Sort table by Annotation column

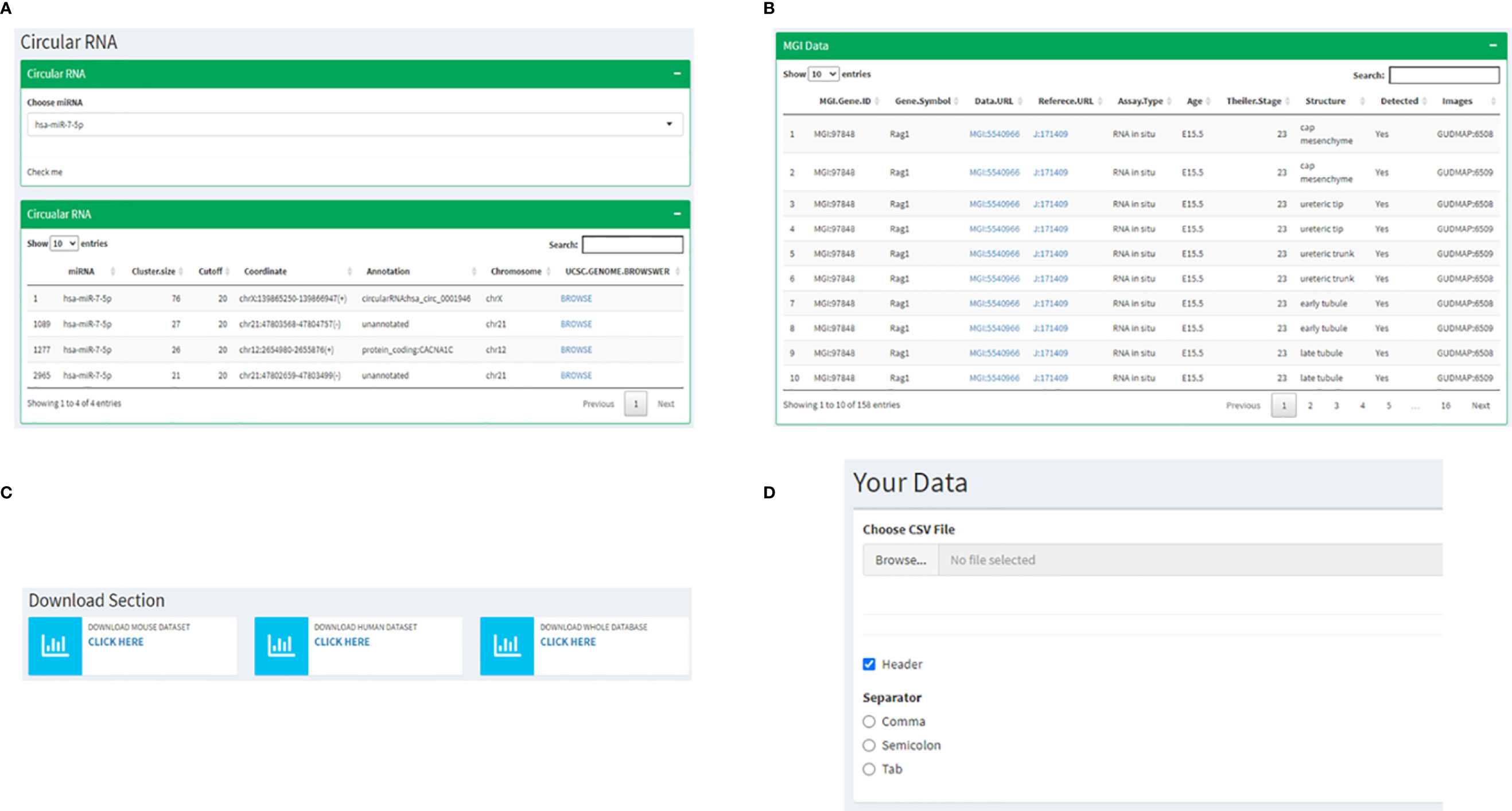pos(388,271)
